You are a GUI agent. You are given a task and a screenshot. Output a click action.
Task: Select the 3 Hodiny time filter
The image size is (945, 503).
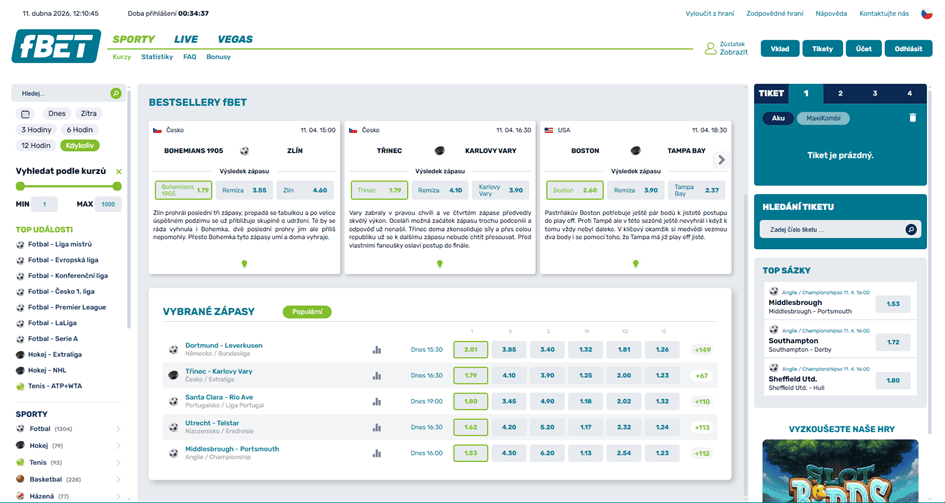(x=36, y=130)
